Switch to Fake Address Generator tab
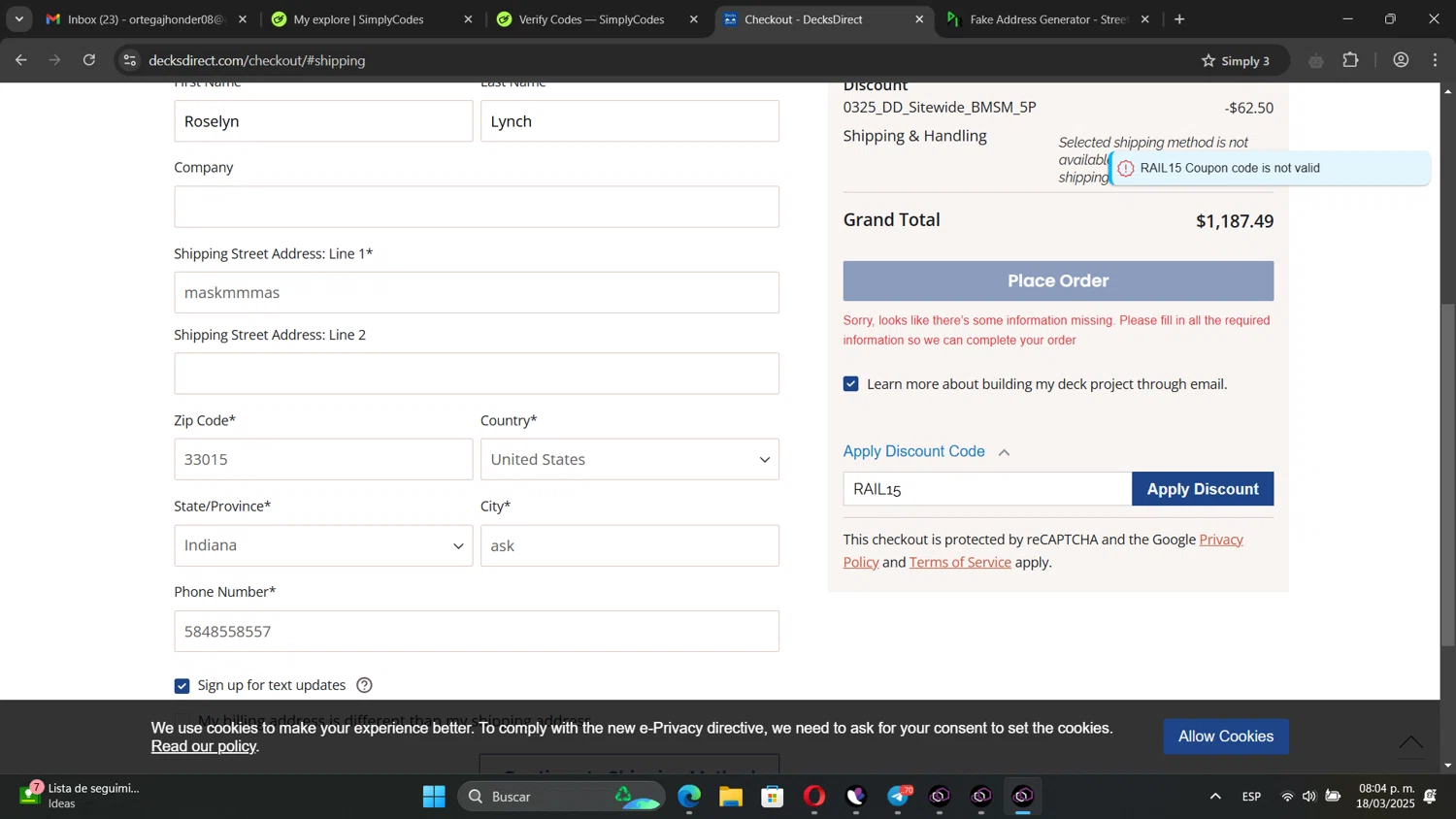 1048,19
